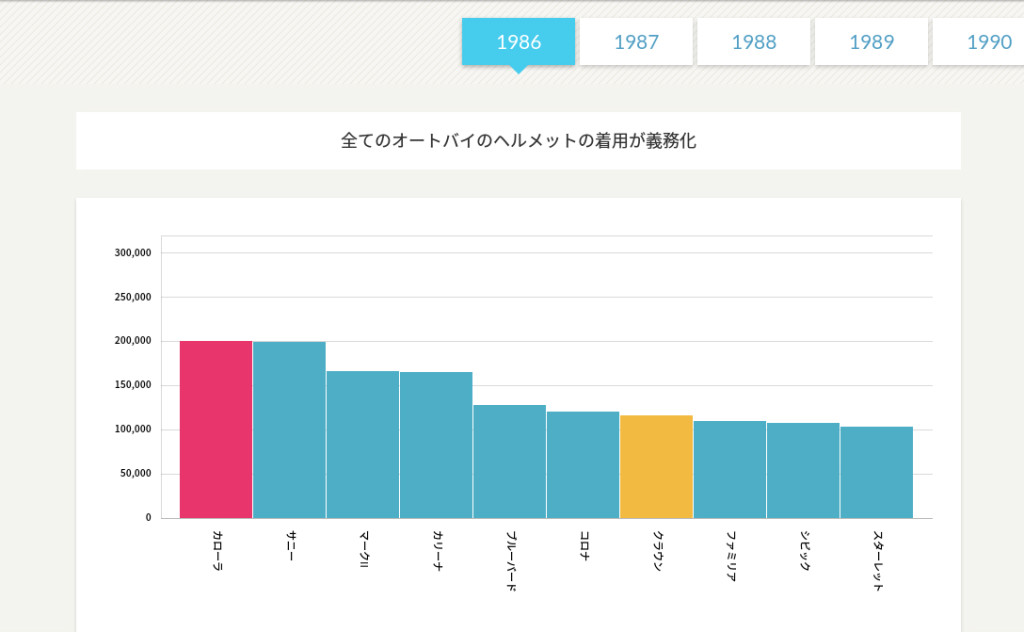Click the クラウン x-axis label
The width and height of the screenshot is (1024, 632).
[657, 551]
